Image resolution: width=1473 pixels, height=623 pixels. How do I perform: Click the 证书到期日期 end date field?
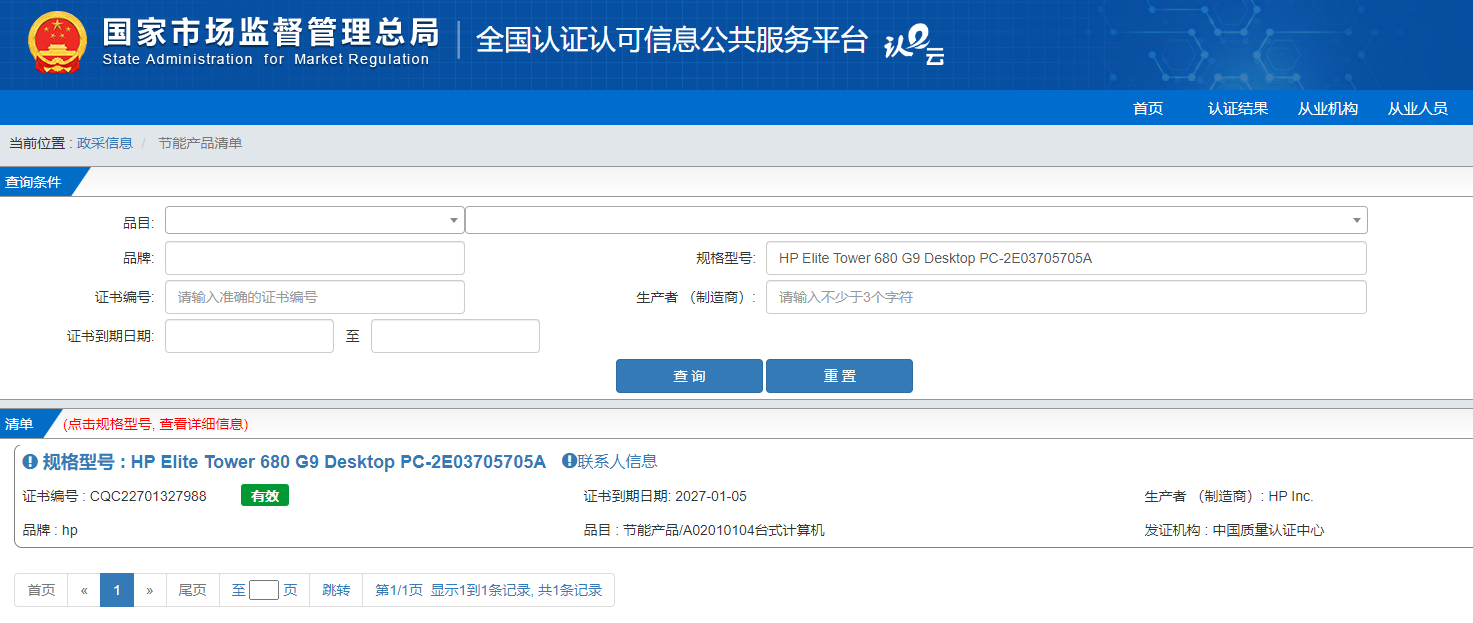(455, 336)
